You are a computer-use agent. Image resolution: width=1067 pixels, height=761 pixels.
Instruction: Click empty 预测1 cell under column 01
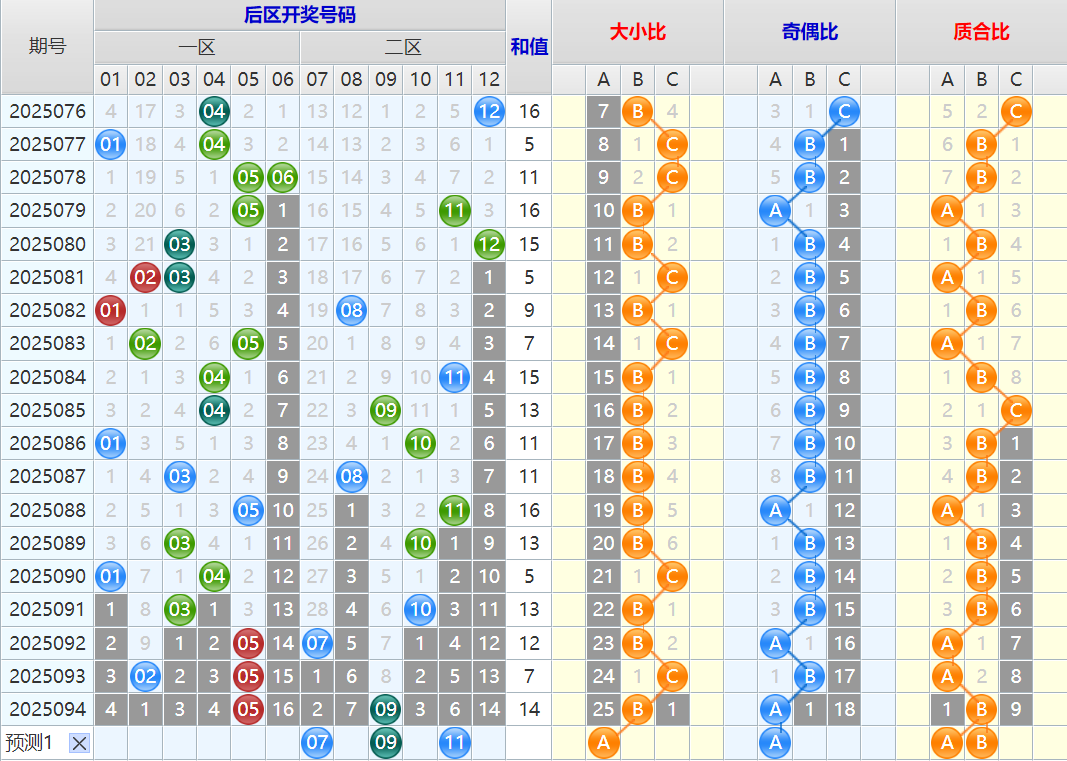point(110,743)
